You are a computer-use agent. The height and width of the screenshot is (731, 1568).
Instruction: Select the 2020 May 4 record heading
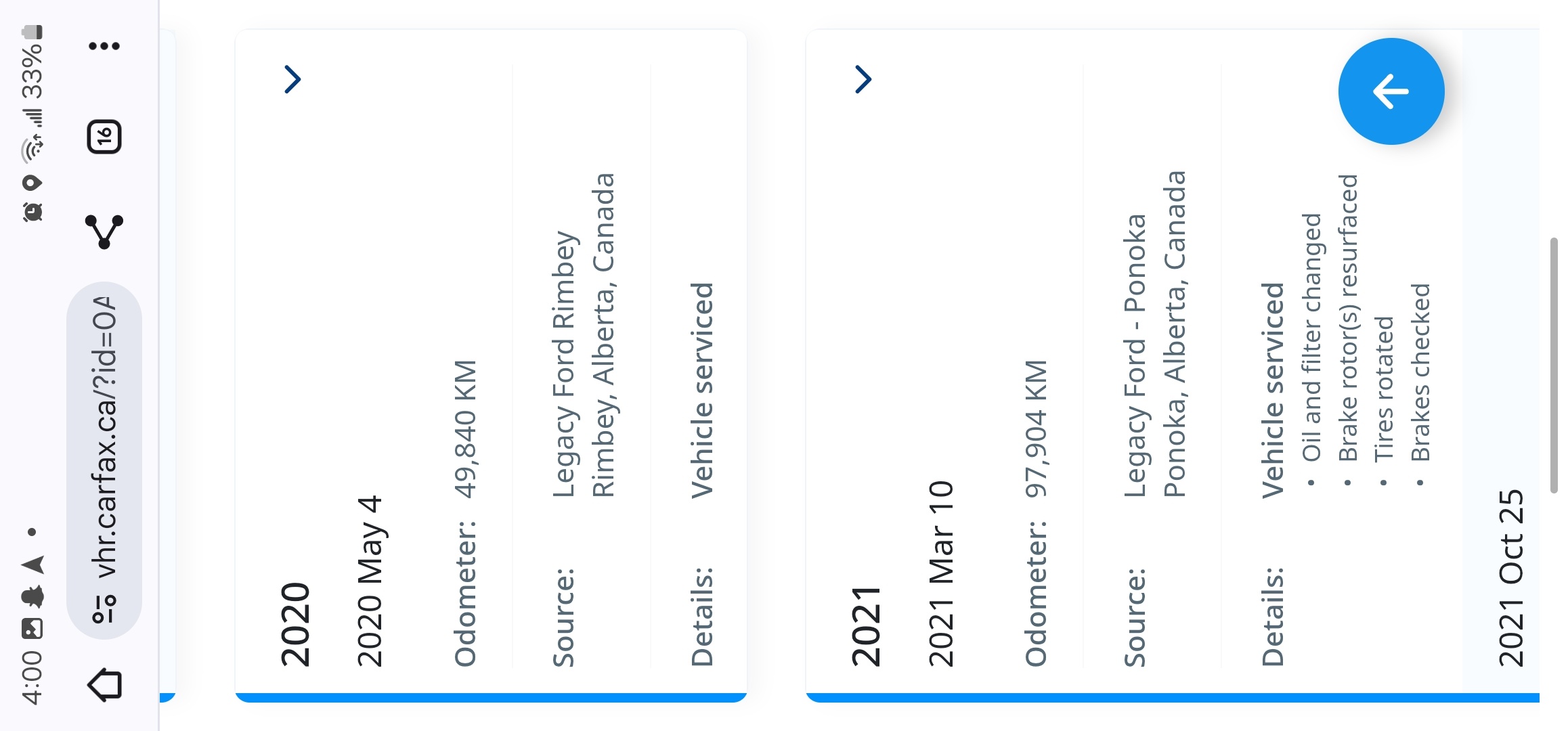[370, 581]
